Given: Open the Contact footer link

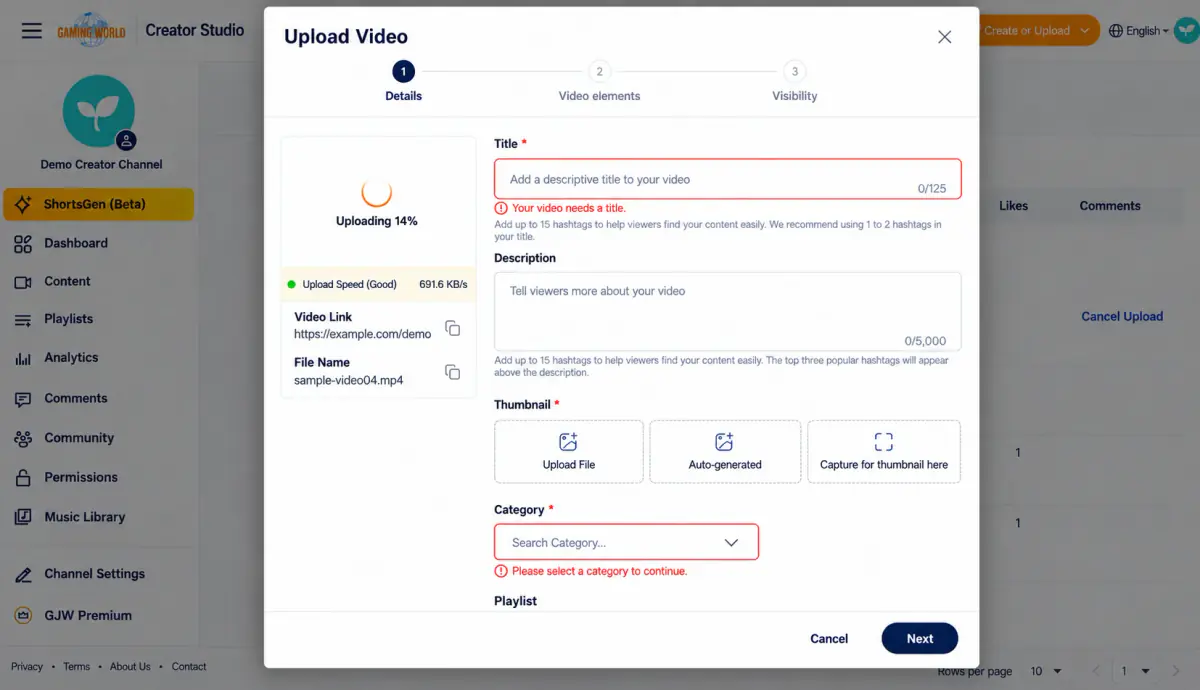Looking at the screenshot, I should (189, 666).
